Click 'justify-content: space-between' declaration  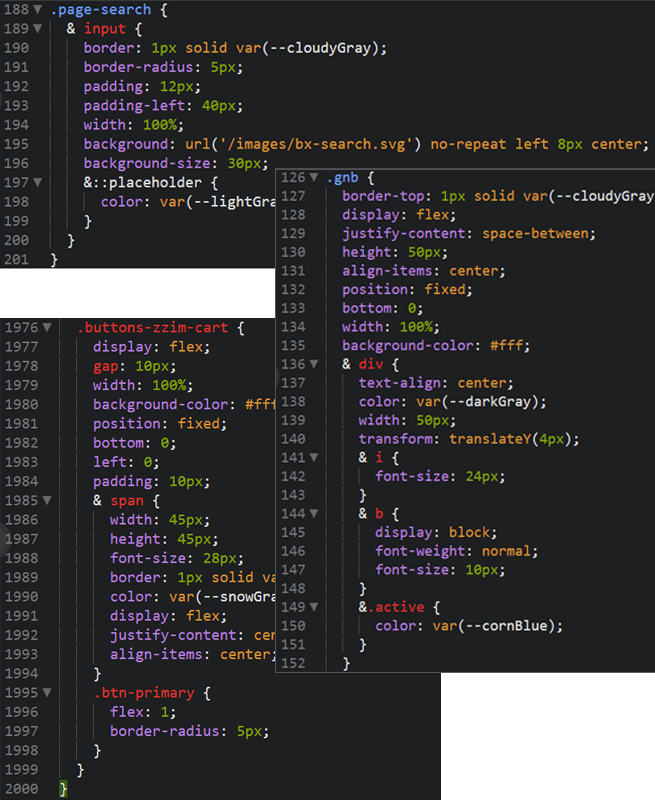(468, 234)
